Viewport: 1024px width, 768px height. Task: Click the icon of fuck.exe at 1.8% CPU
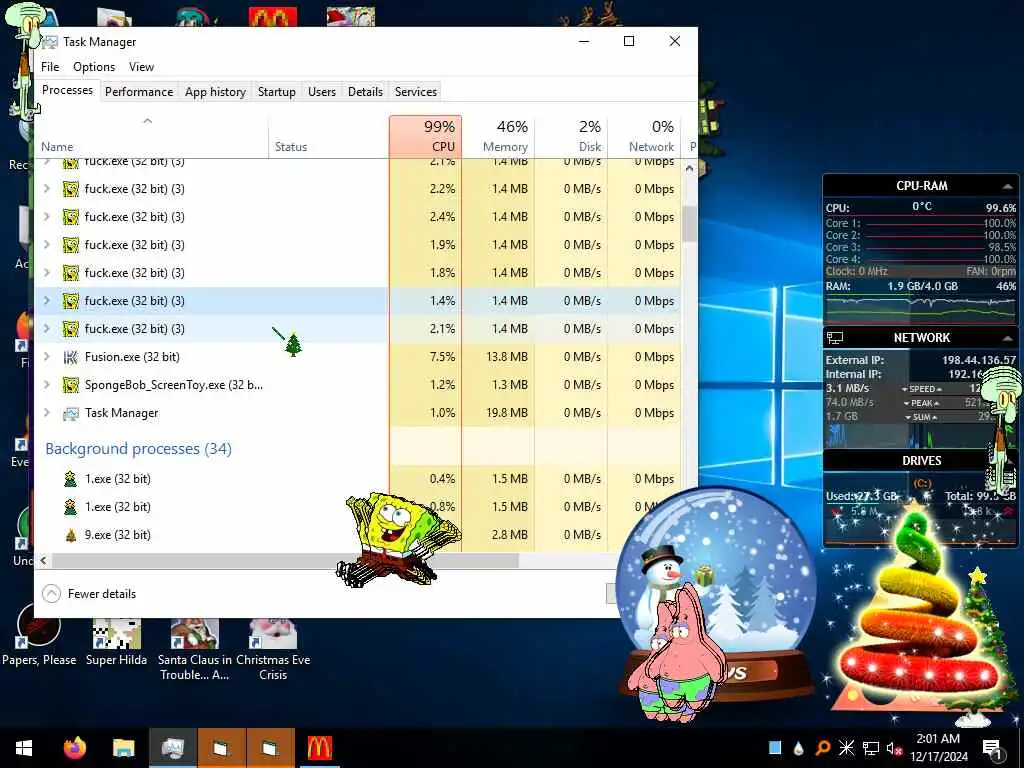[x=71, y=273]
